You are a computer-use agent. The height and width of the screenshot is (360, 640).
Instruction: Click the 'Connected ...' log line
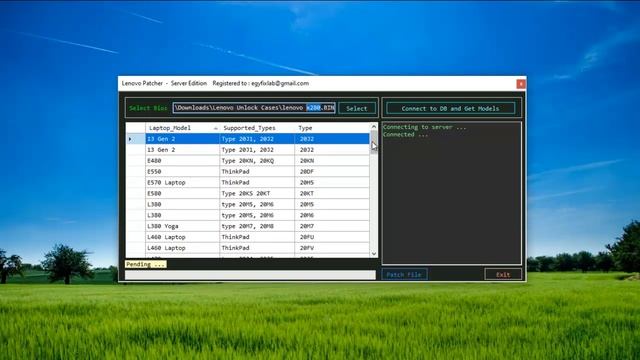click(x=405, y=134)
